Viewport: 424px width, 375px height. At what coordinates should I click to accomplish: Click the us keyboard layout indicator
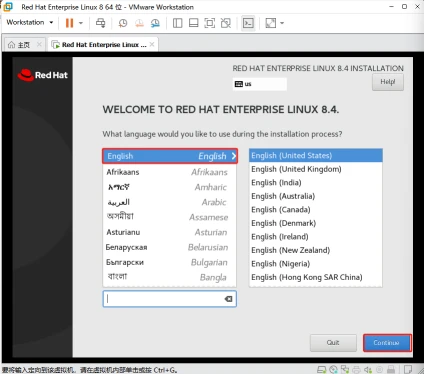click(x=259, y=84)
